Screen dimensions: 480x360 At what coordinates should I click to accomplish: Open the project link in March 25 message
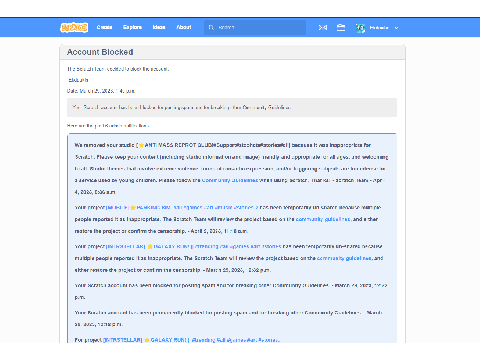tap(194, 246)
